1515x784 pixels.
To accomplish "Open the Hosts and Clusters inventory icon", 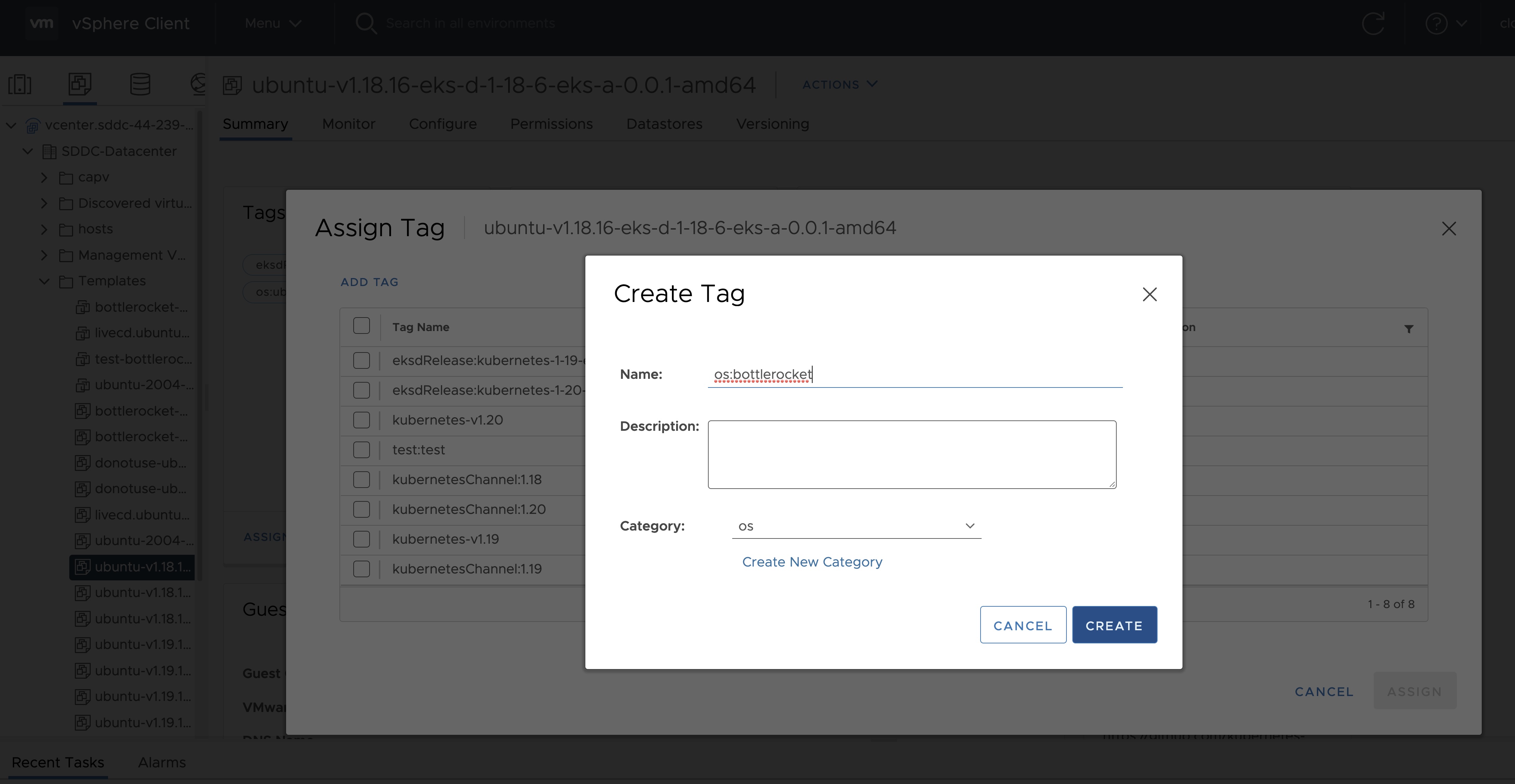I will point(20,84).
